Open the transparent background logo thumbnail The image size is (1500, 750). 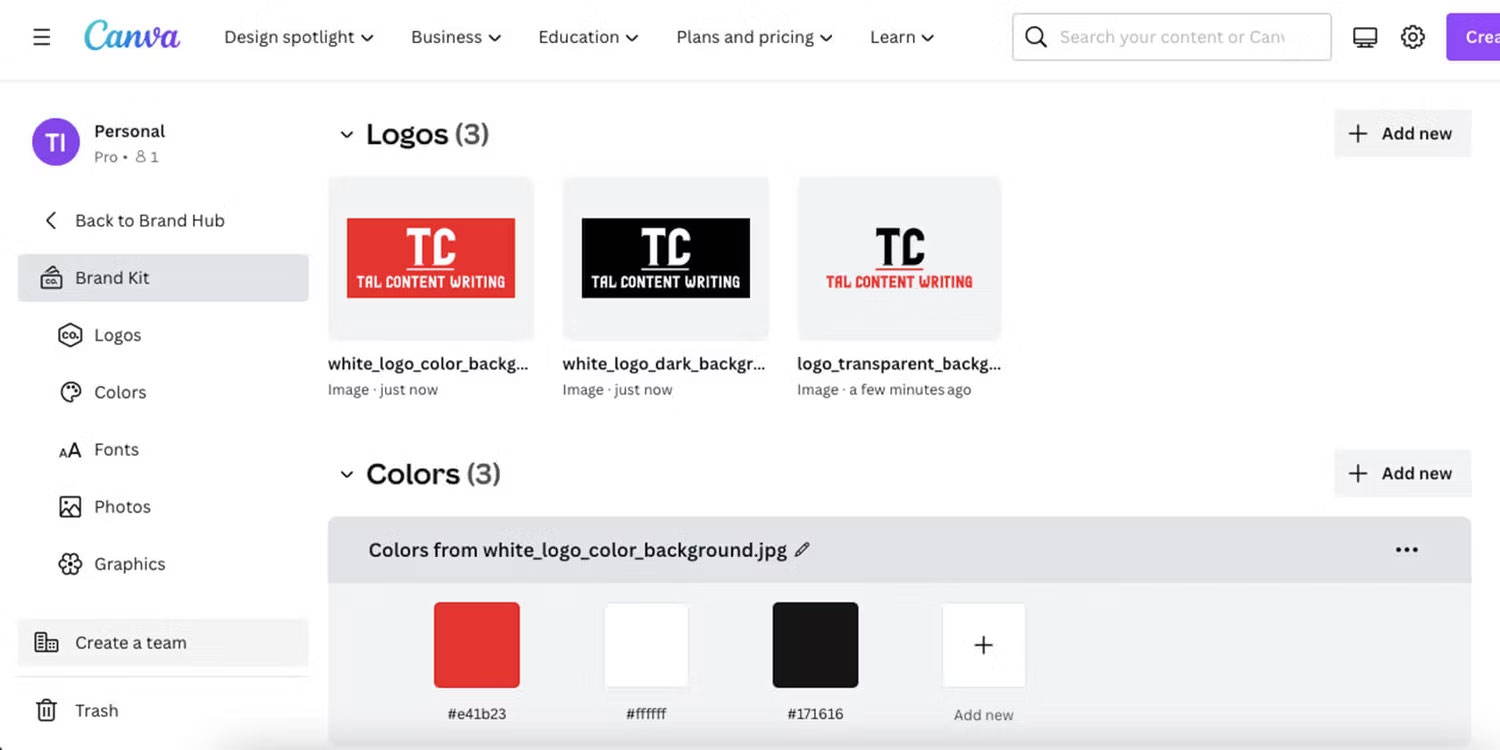tap(899, 259)
